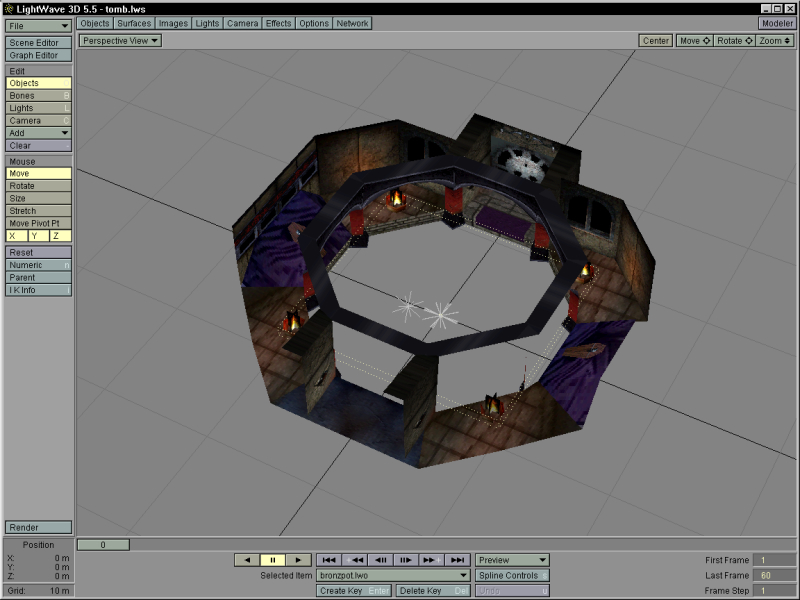Open the Perspective View dropdown

121,41
